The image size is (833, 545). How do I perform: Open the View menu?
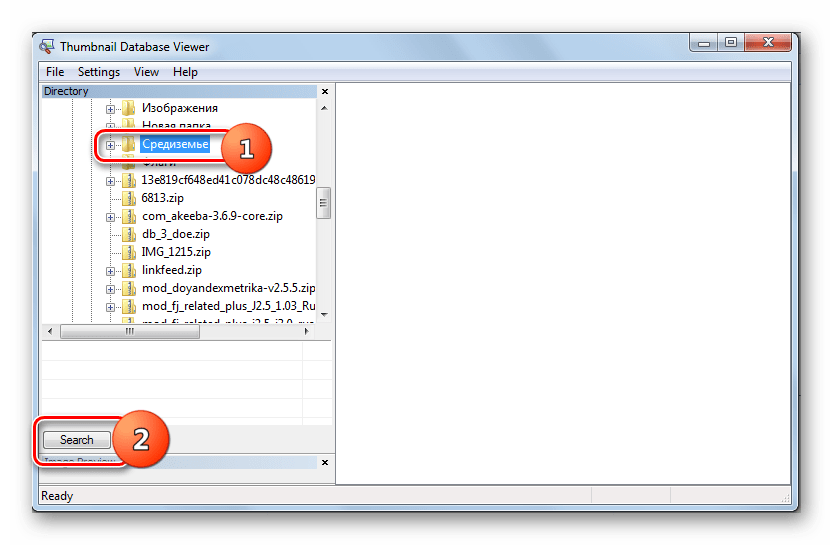point(146,72)
